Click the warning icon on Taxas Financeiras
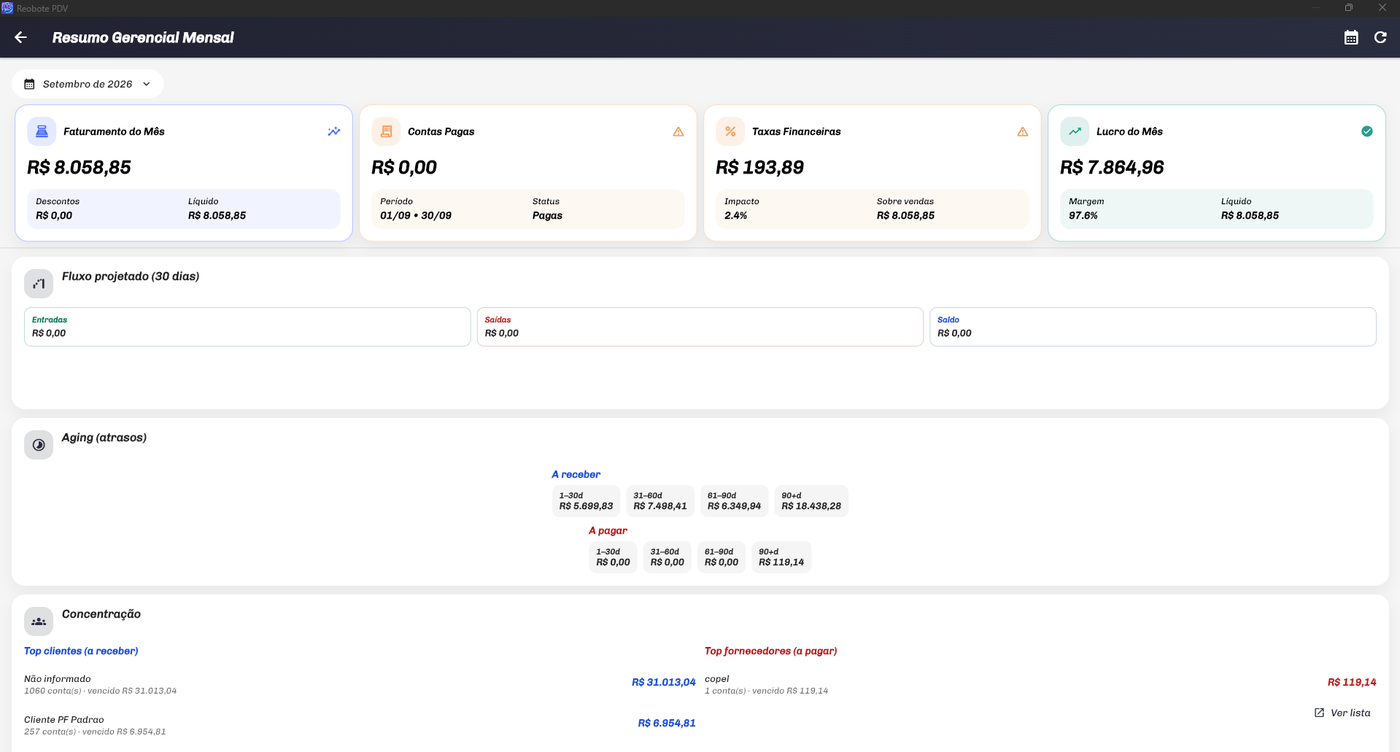The width and height of the screenshot is (1400, 752). point(1022,131)
